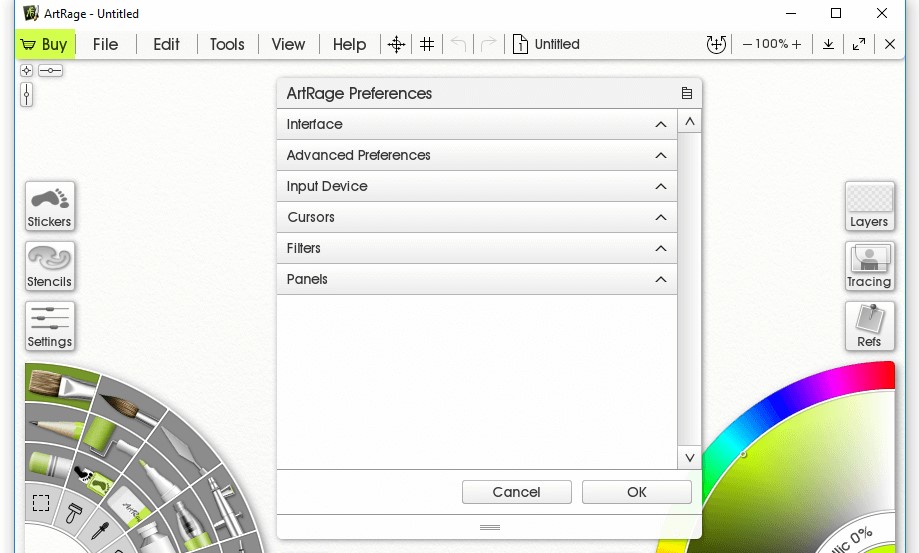919x553 pixels.
Task: Choose the dashed-rectangle Selection tool
Action: click(40, 503)
